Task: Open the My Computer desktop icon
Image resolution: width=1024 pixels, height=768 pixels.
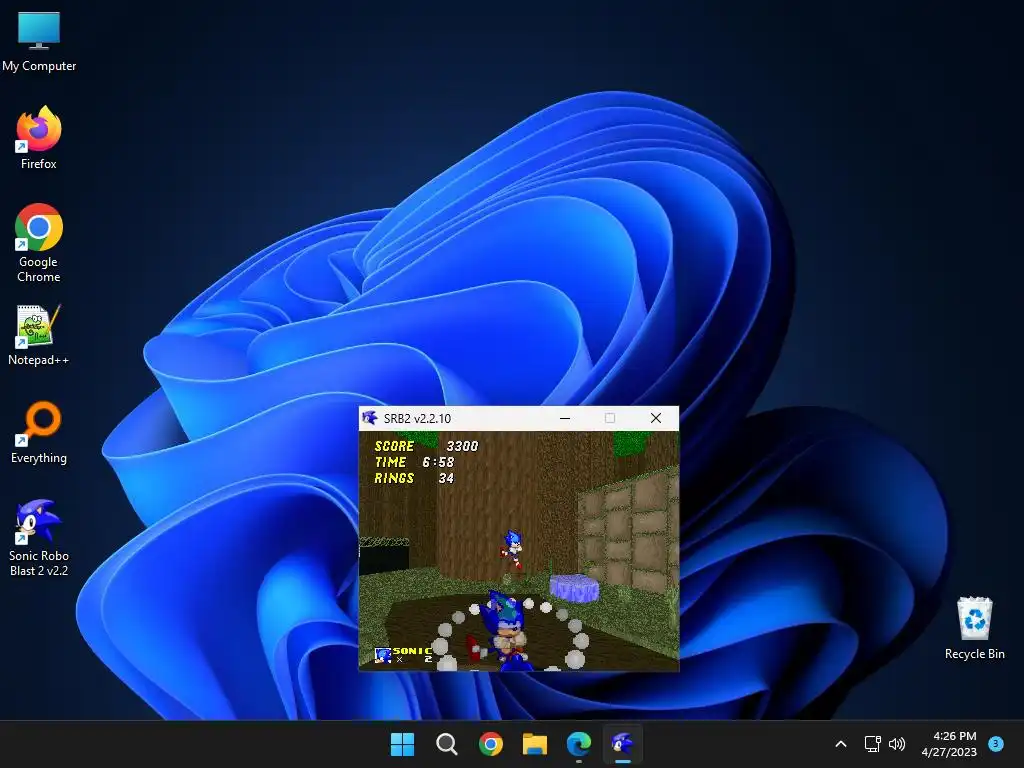Action: [x=39, y=41]
